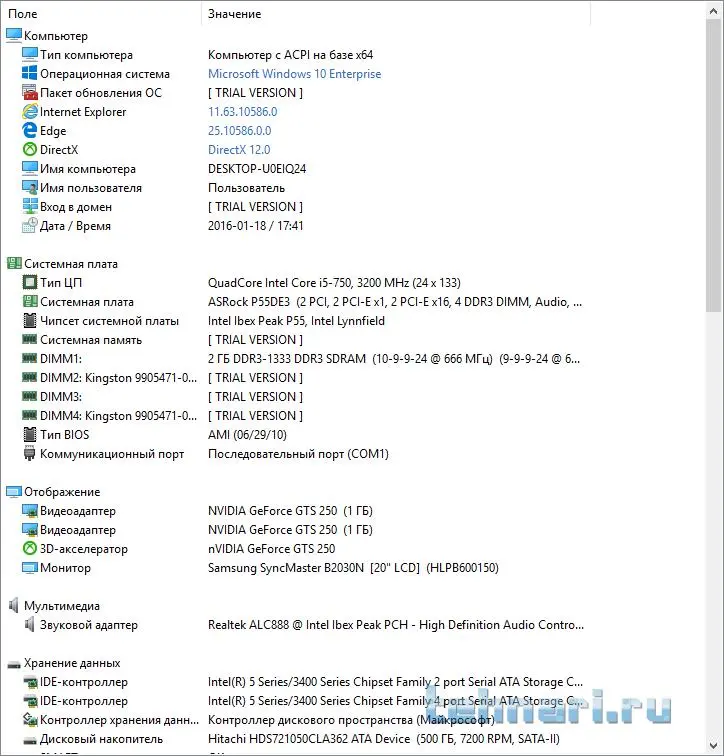
Task: Select the Тип компьютера row icon
Action: tap(29, 54)
